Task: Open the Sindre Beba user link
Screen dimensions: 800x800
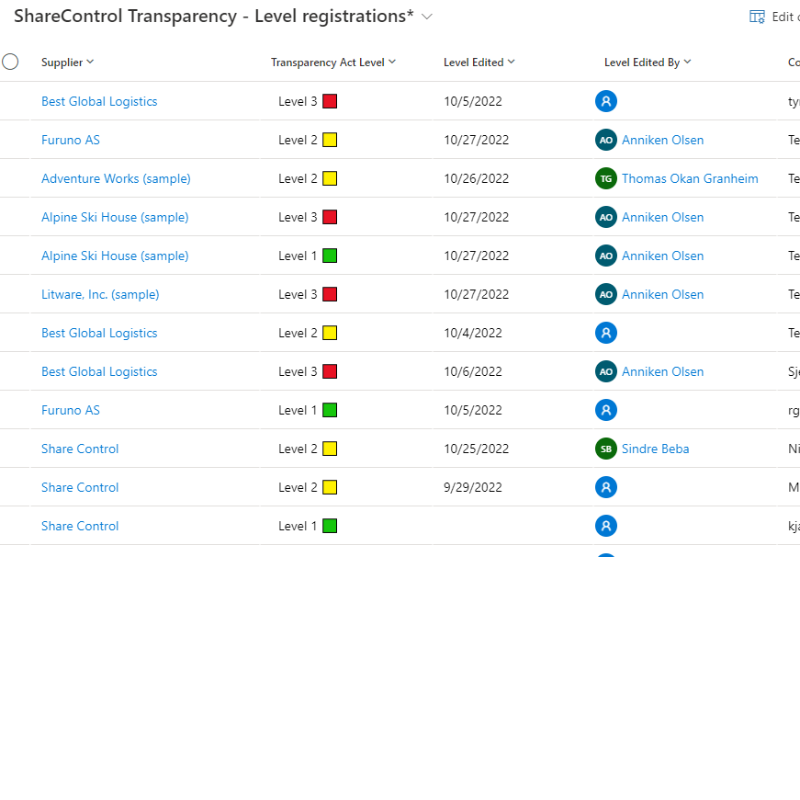Action: (x=655, y=449)
